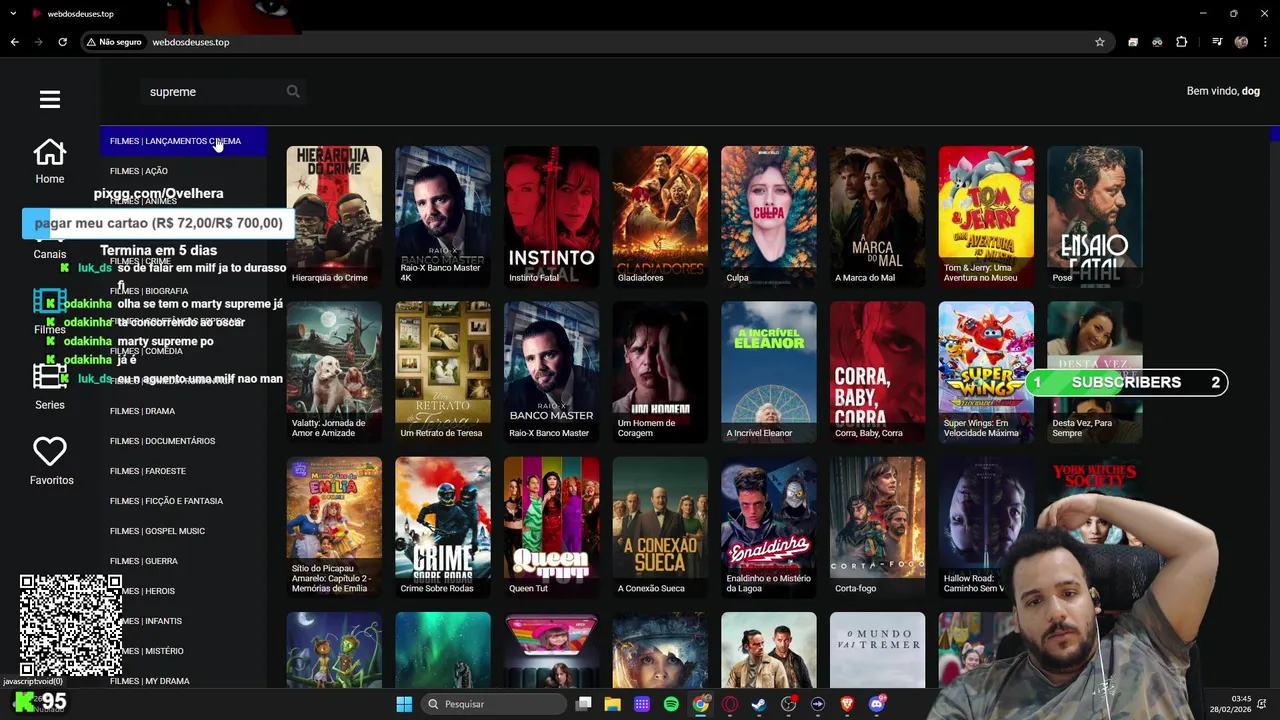
Task: Go back with the browser back arrow
Action: point(14,42)
